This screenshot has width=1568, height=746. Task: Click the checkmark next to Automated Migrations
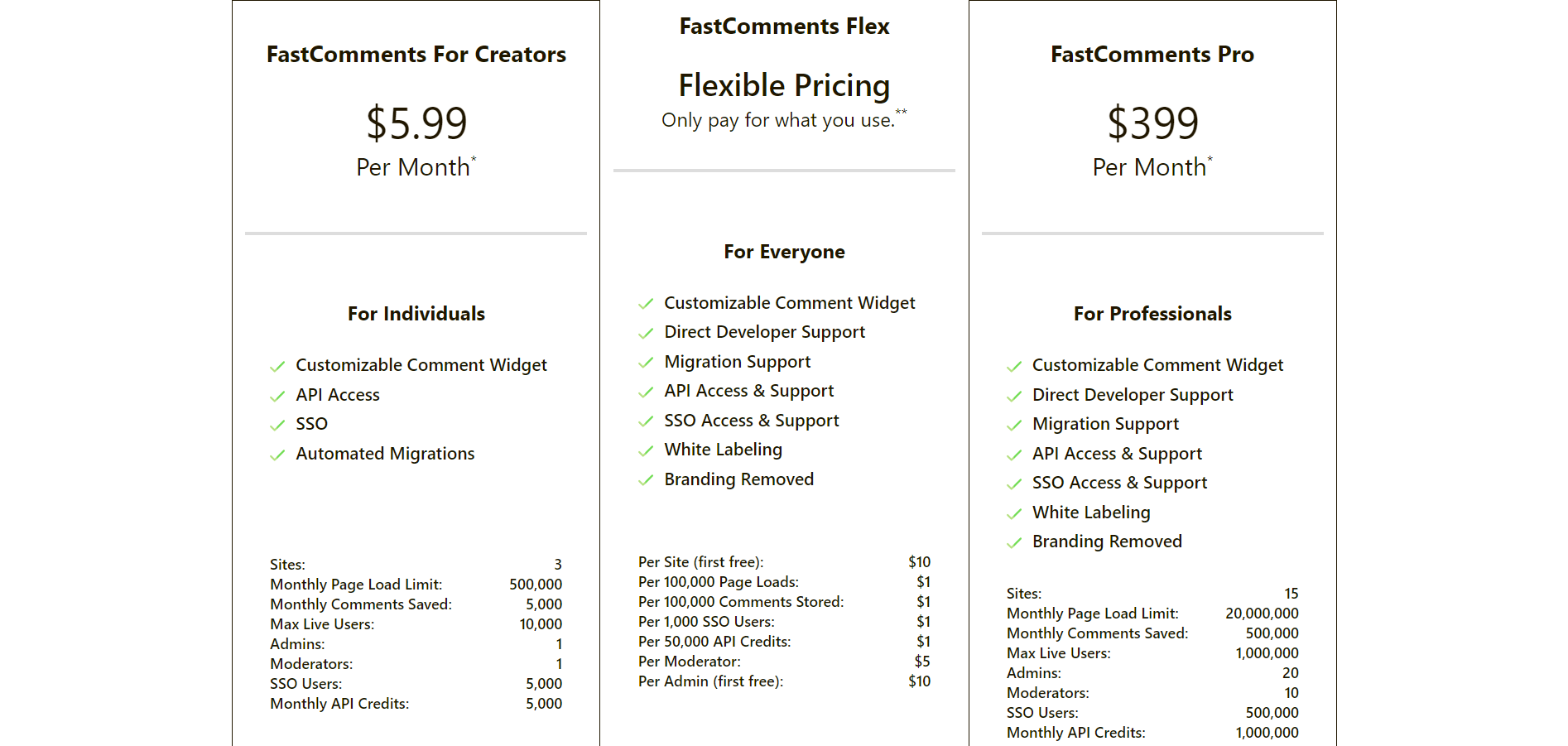[277, 455]
